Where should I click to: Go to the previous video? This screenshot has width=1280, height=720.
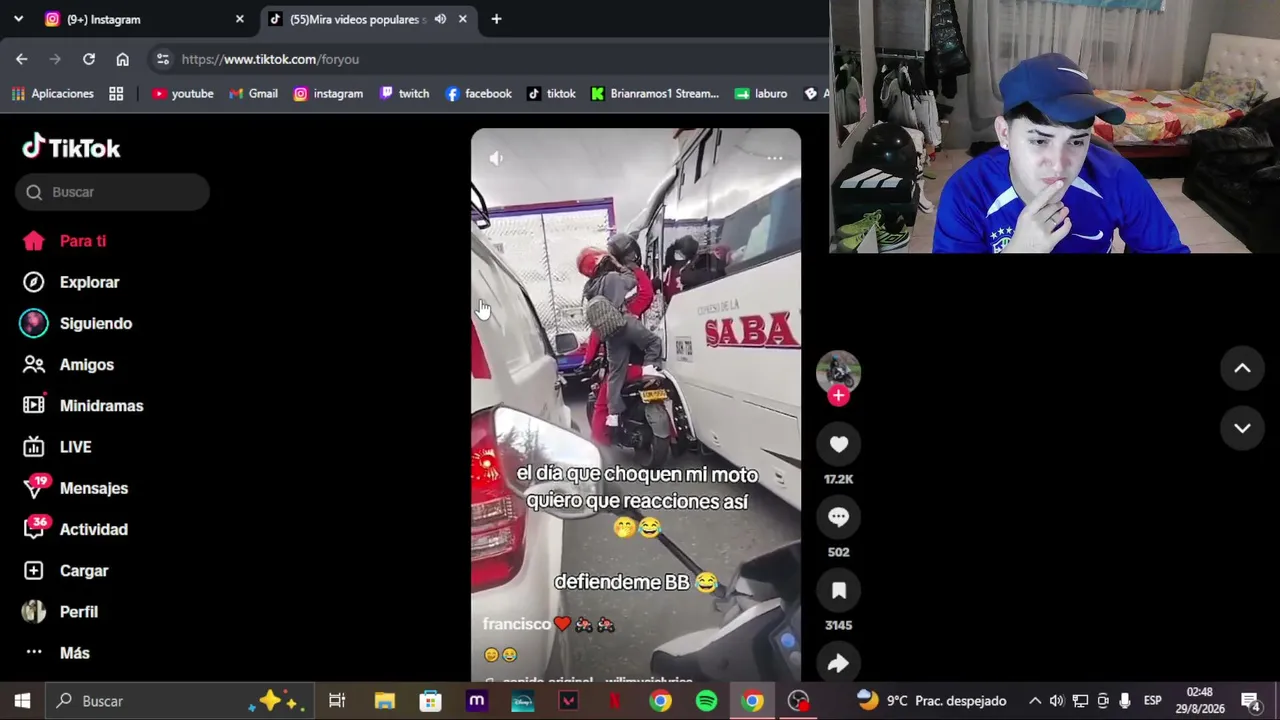click(1242, 368)
